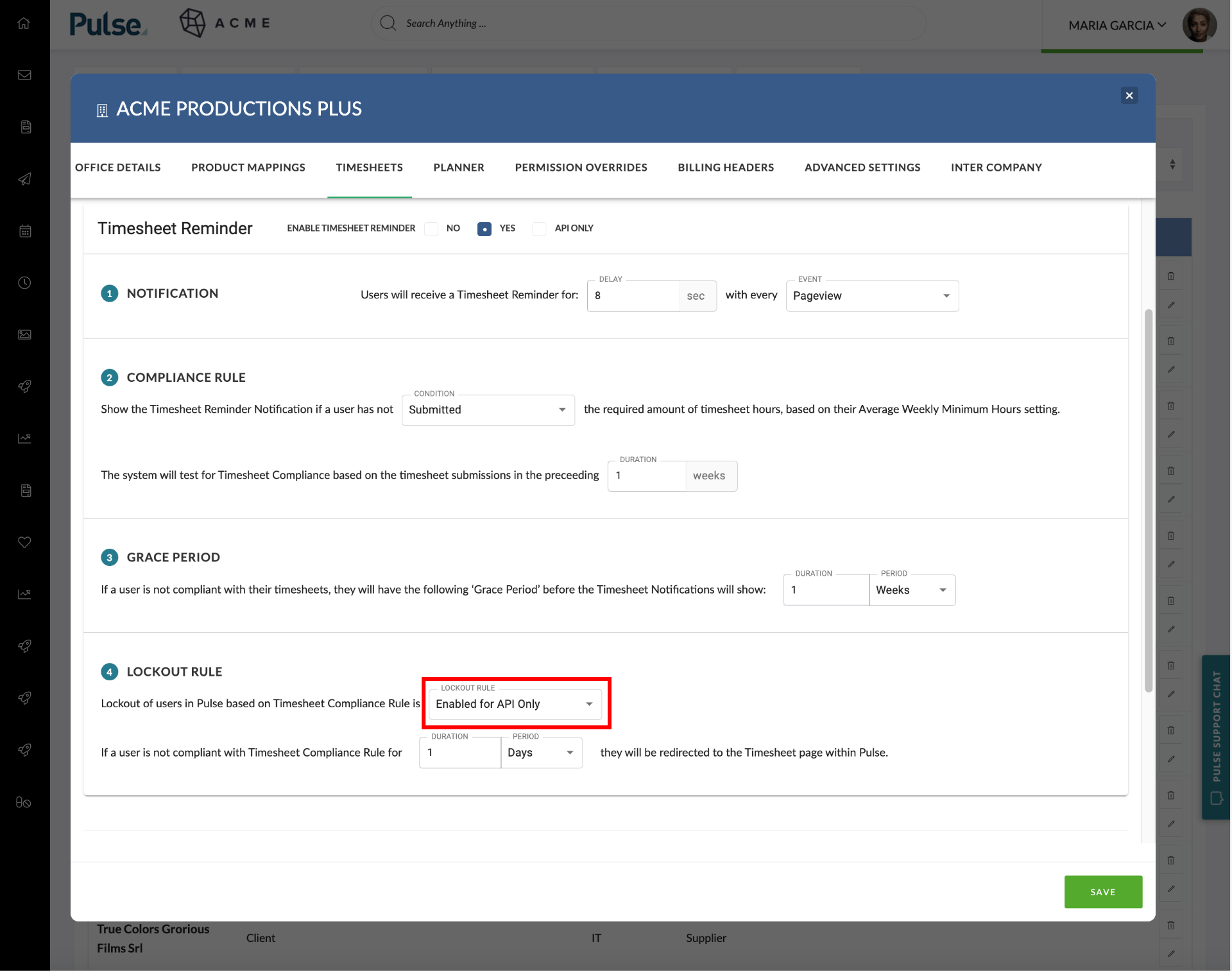Click the heart icon in sidebar

[x=24, y=542]
